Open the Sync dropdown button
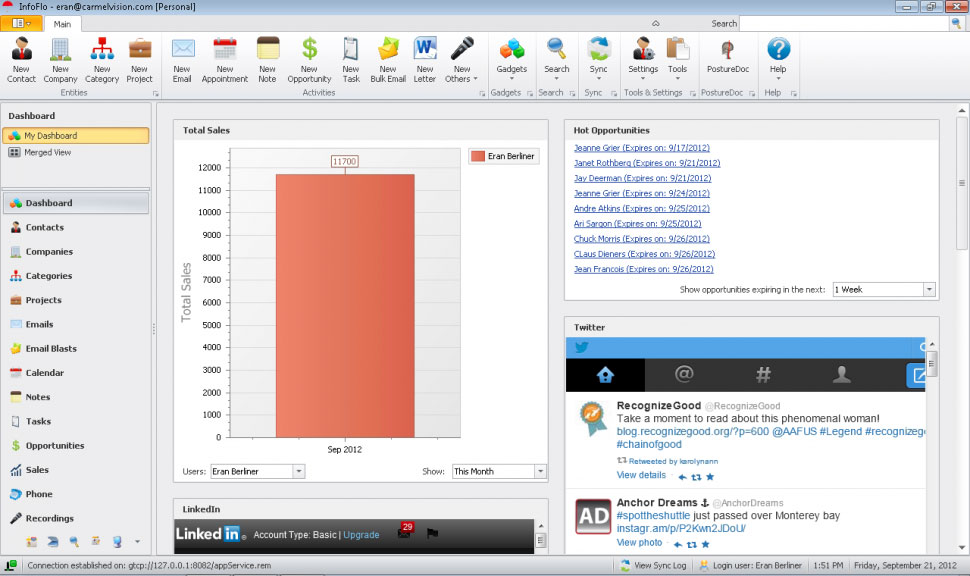 (598, 59)
